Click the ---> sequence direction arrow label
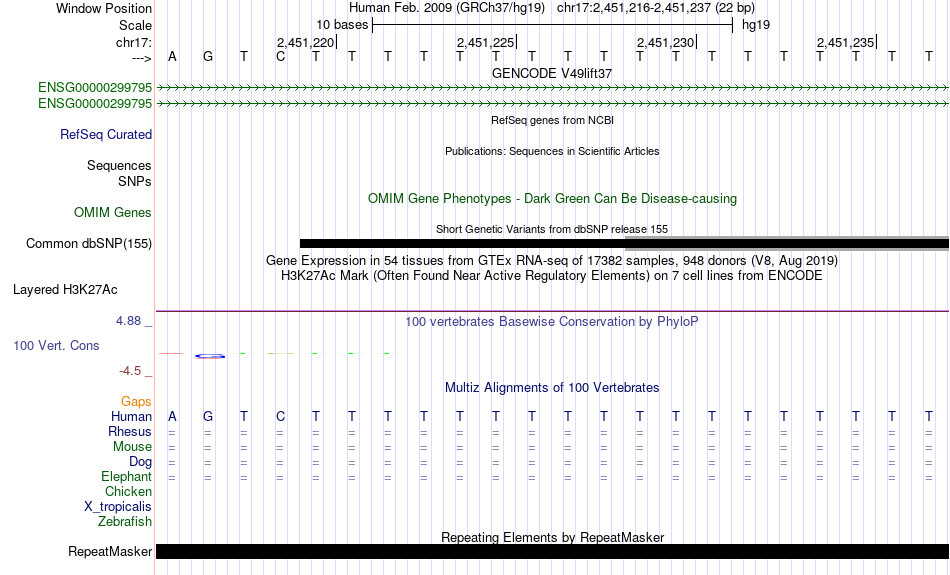Viewport: 950px width, 575px height. pos(142,58)
